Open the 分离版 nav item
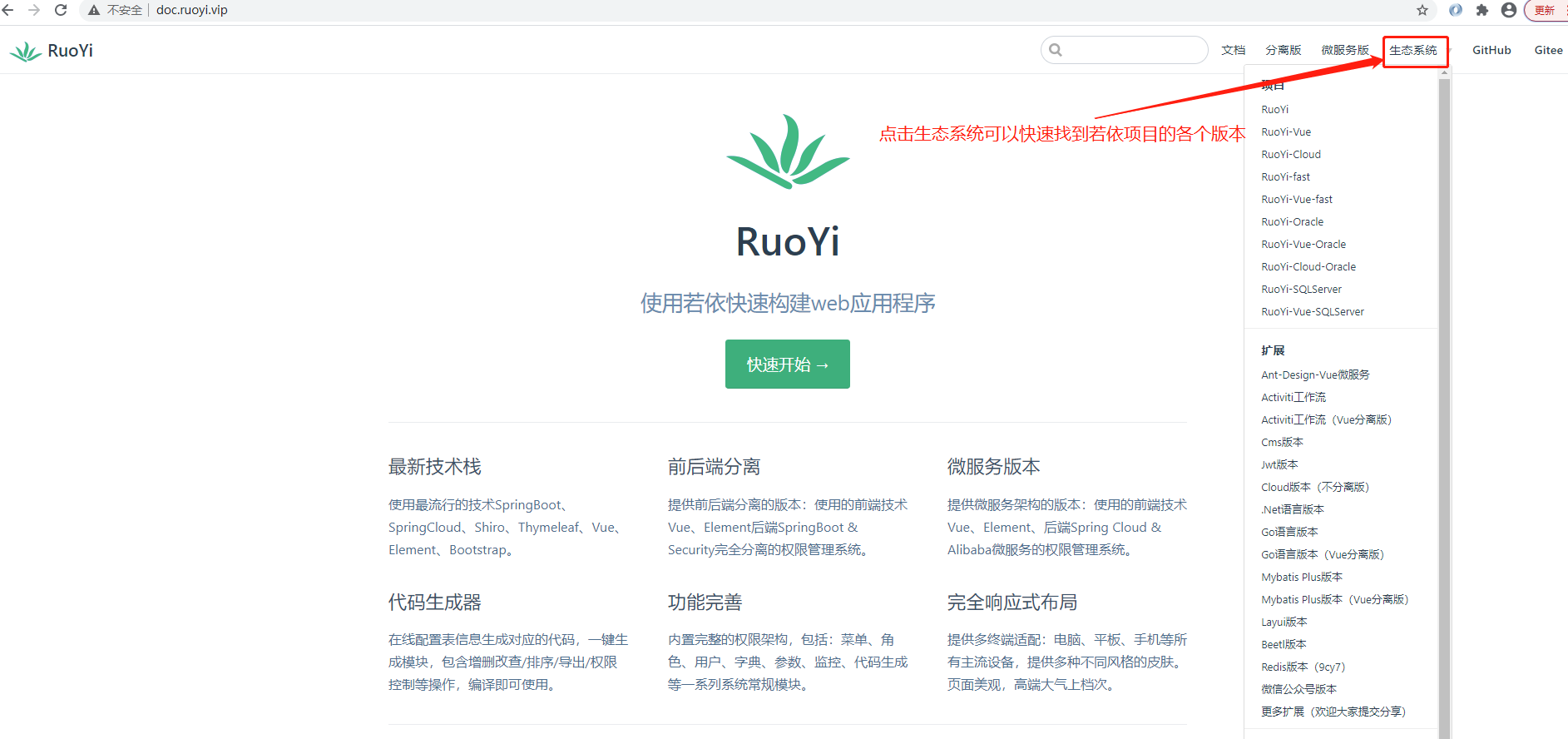Viewport: 1568px width, 739px height. [1284, 50]
